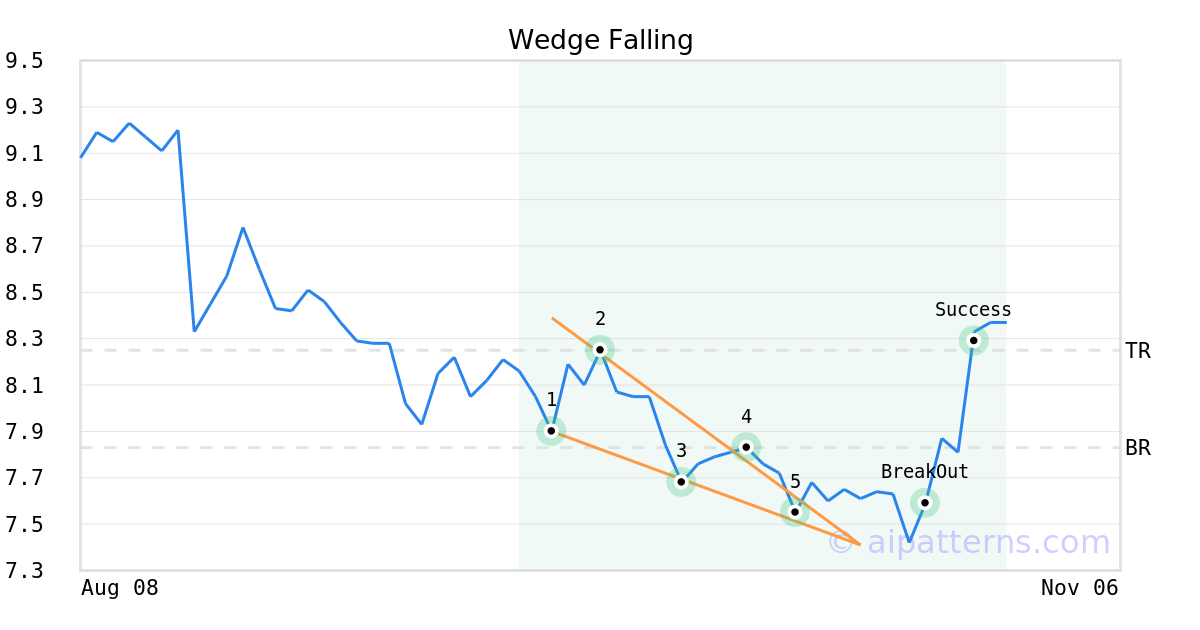Select the point 4 marker dot
The width and height of the screenshot is (1200, 630).
click(x=746, y=447)
